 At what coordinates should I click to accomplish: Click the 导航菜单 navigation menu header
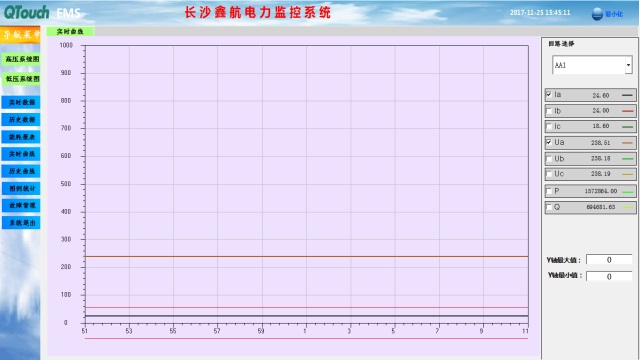(x=20, y=35)
